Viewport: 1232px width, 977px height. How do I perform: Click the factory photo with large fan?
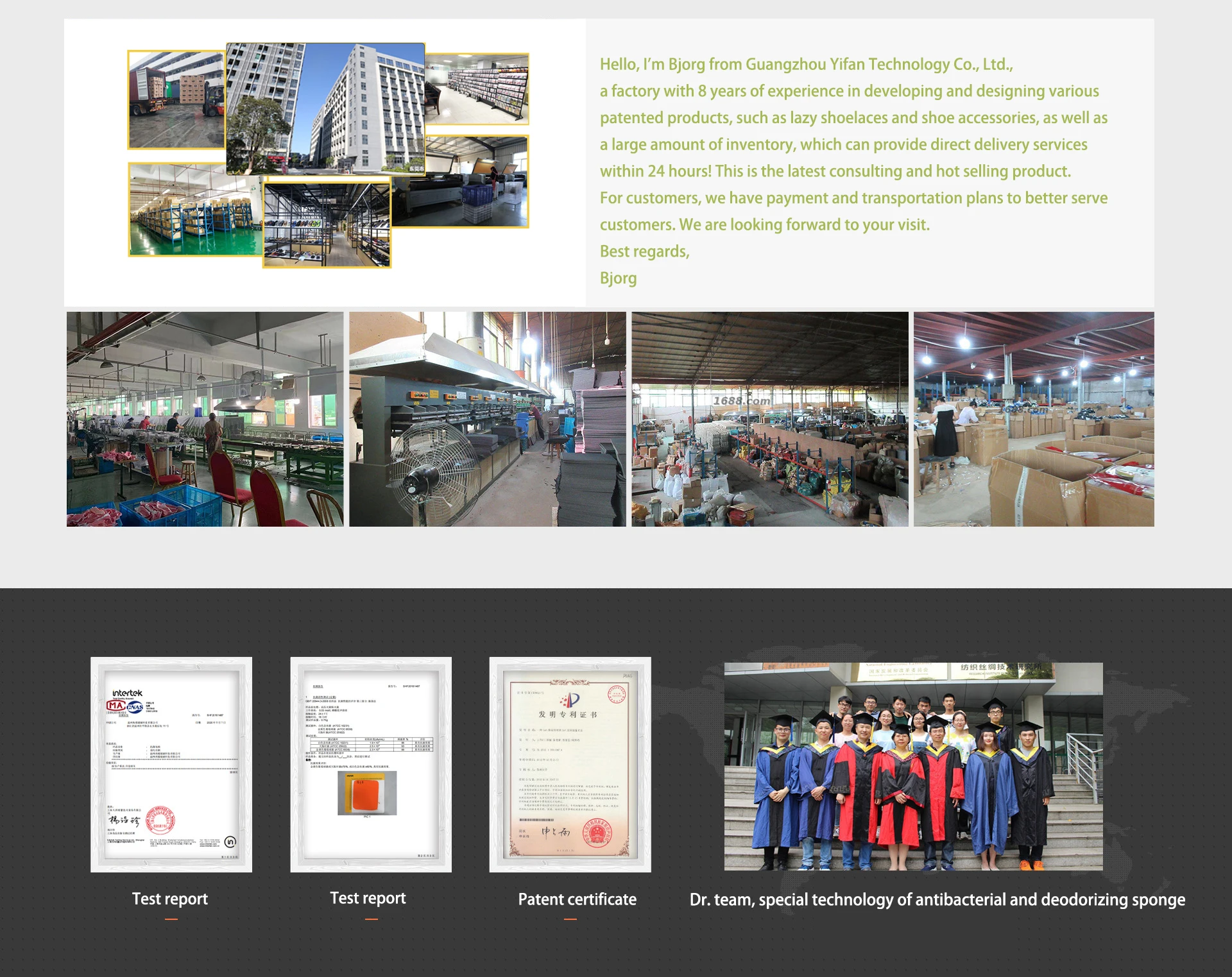tap(487, 419)
